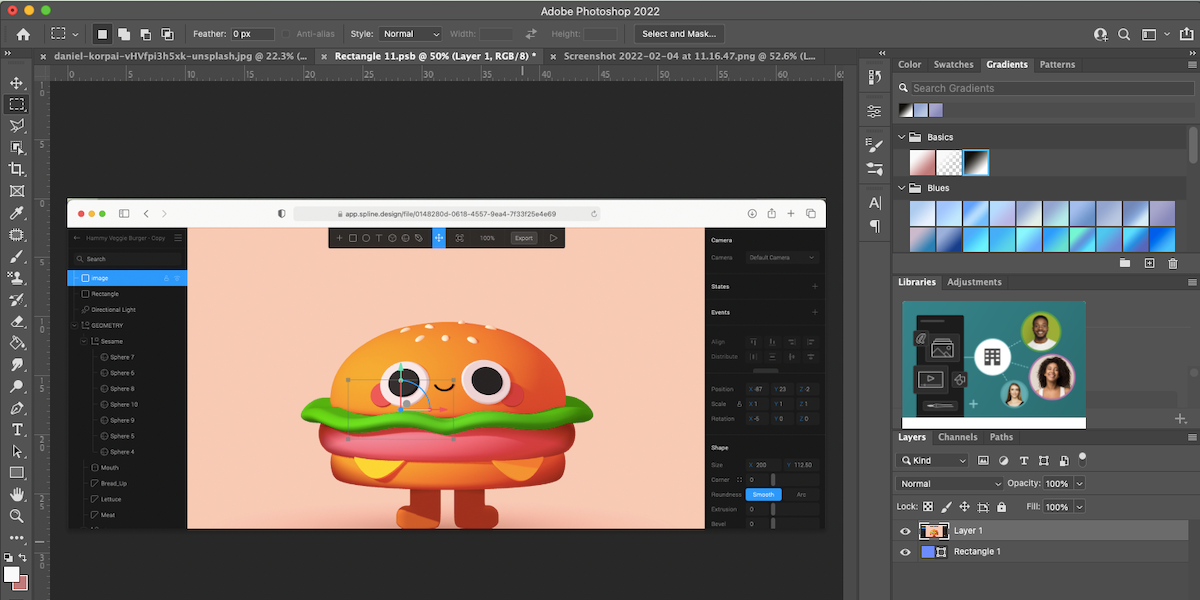The width and height of the screenshot is (1200, 600).
Task: Collapse the Basics gradient folder
Action: (x=903, y=137)
